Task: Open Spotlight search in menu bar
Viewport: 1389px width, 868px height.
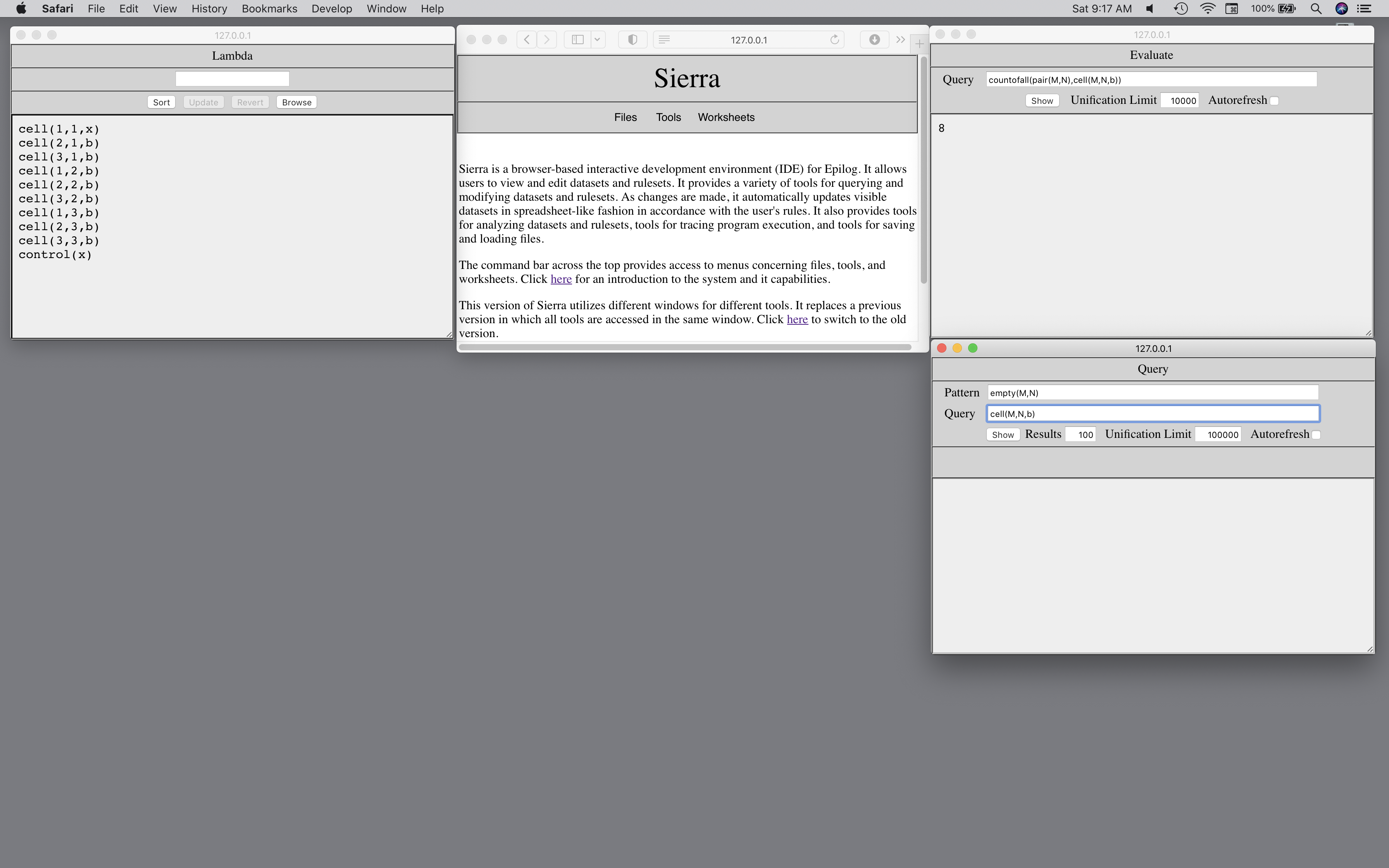Action: (x=1315, y=9)
